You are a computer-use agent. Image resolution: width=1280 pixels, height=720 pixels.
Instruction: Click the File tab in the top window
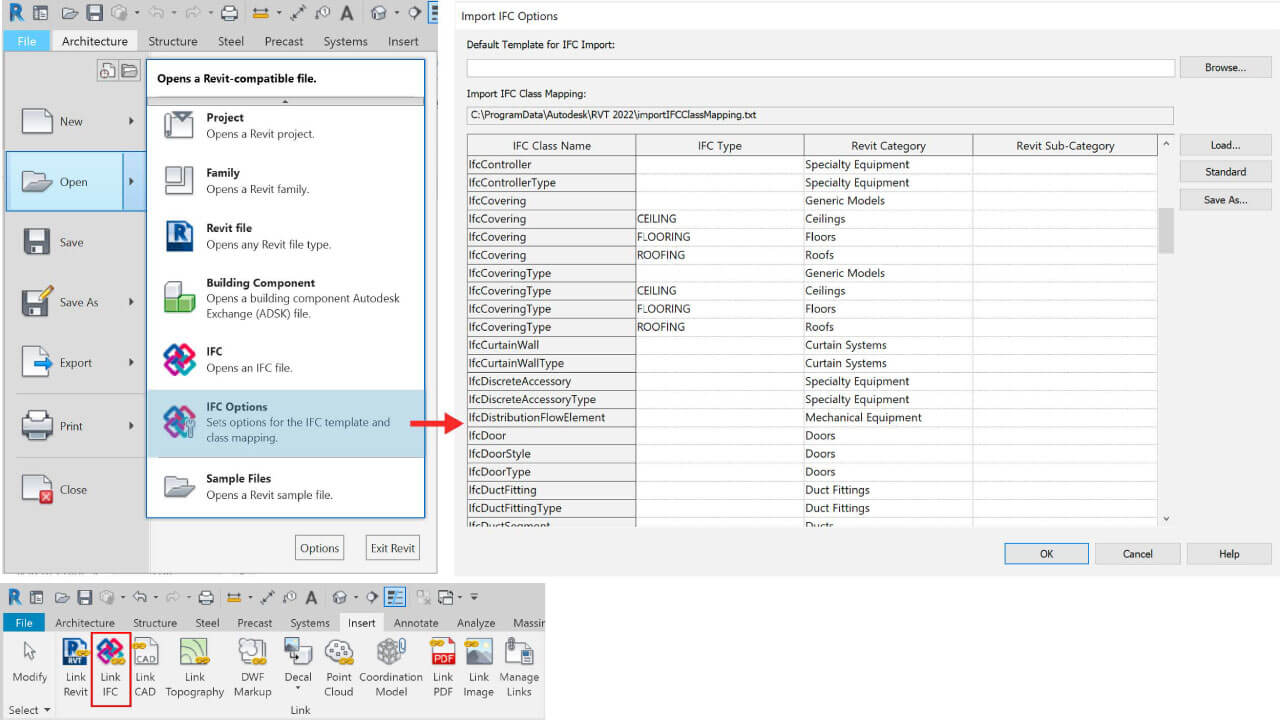[x=27, y=41]
